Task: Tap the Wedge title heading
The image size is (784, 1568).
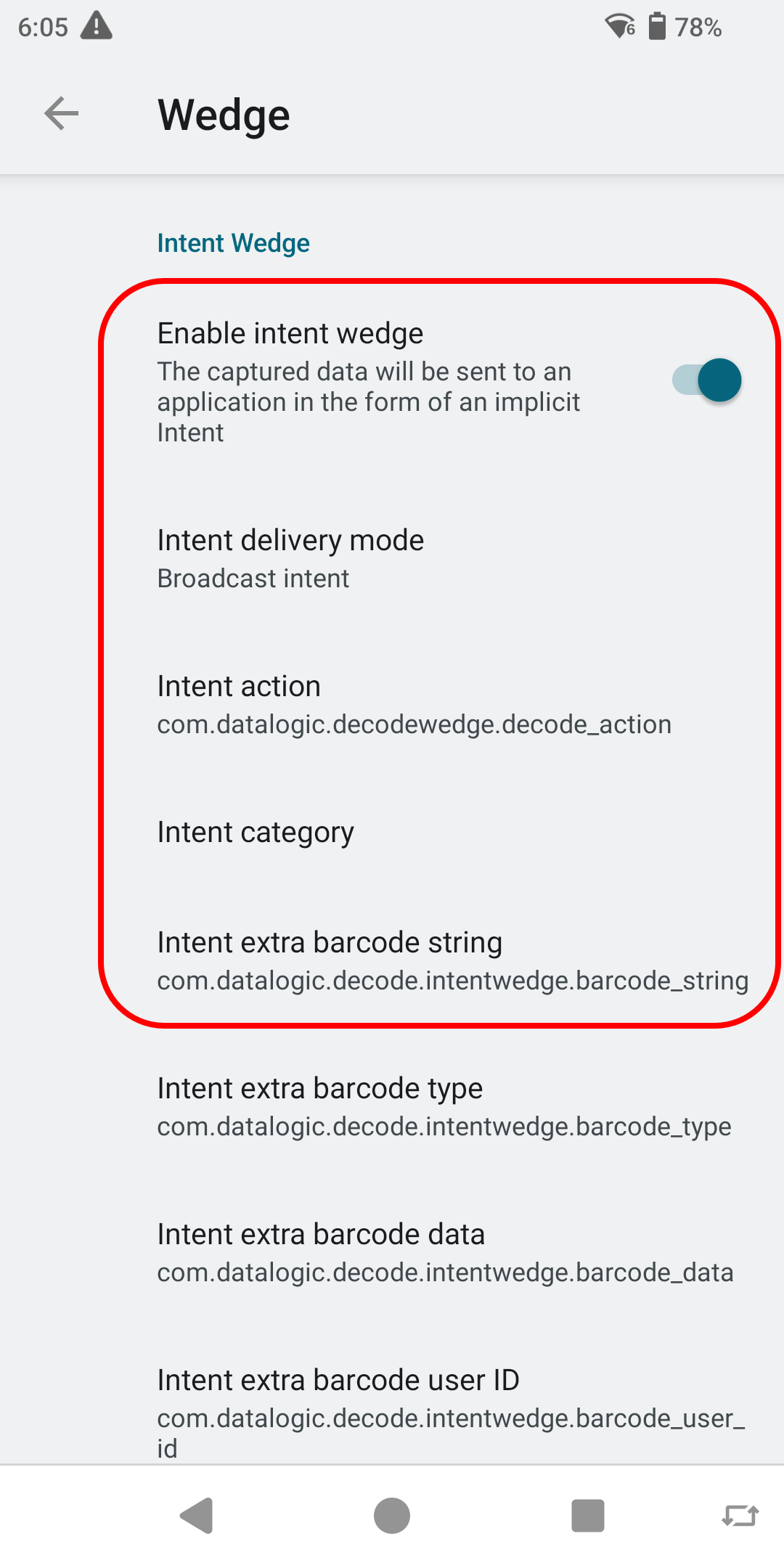Action: pos(224,114)
